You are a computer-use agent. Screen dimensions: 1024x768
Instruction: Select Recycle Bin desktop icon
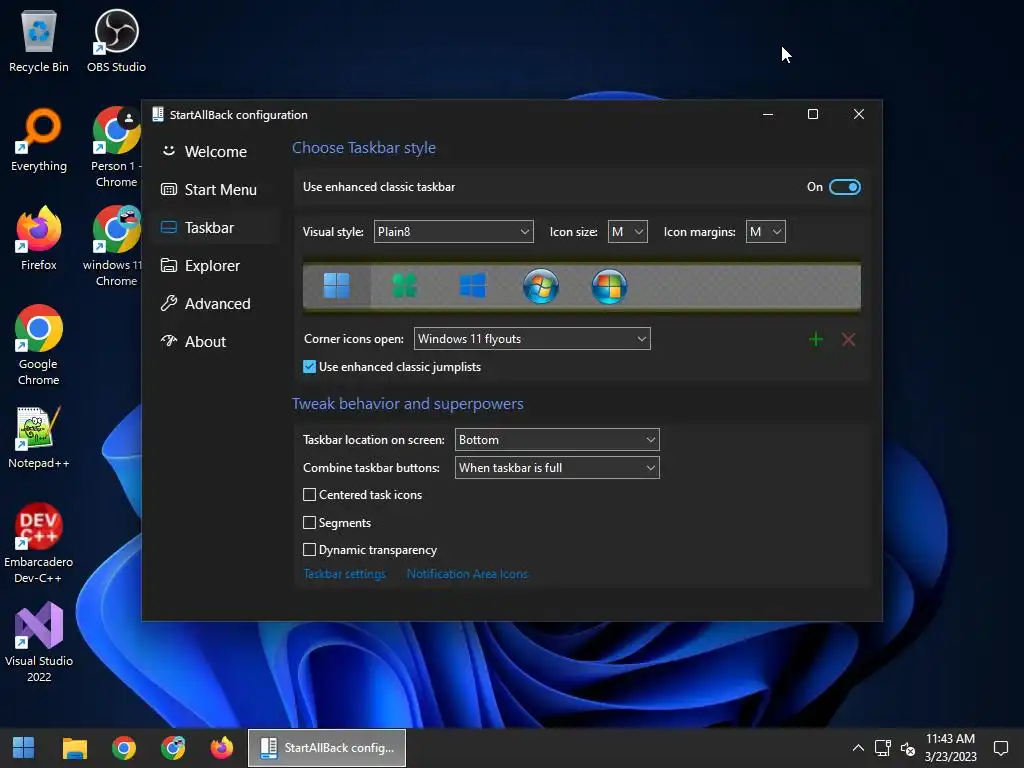click(x=39, y=40)
